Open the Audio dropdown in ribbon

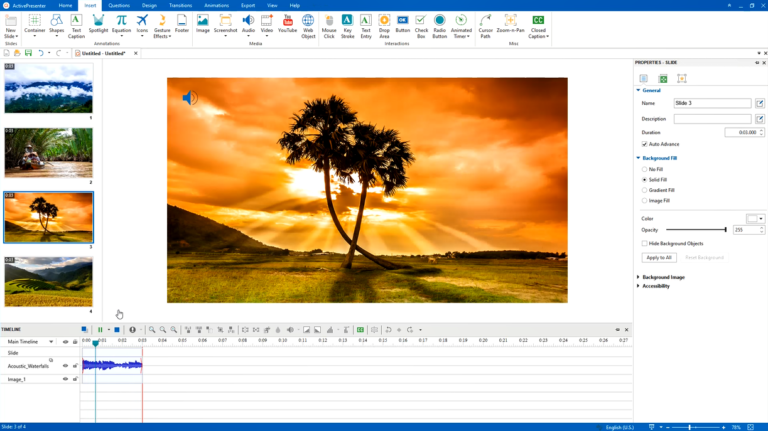(x=248, y=36)
